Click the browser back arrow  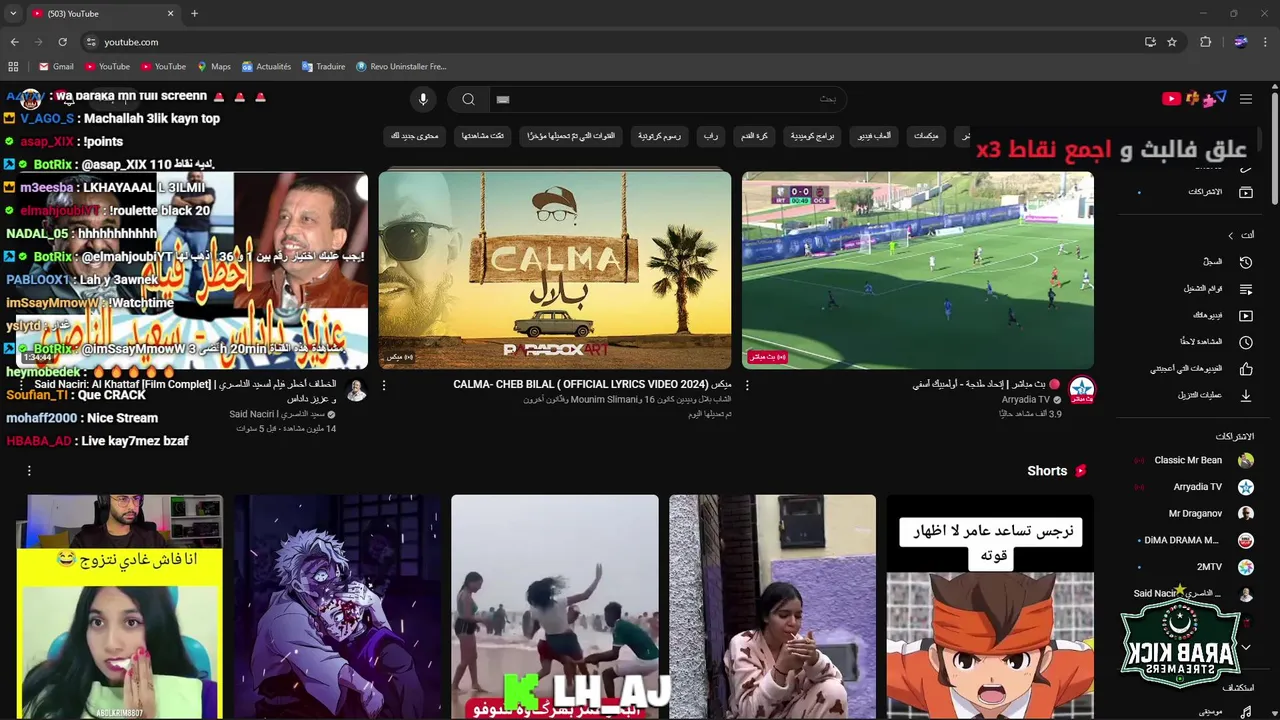14,42
